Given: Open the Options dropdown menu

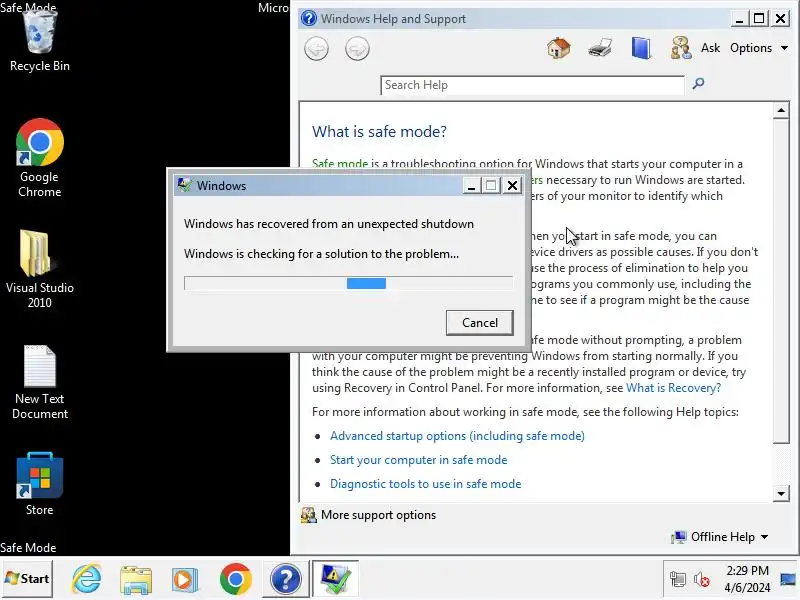Looking at the screenshot, I should [x=759, y=48].
